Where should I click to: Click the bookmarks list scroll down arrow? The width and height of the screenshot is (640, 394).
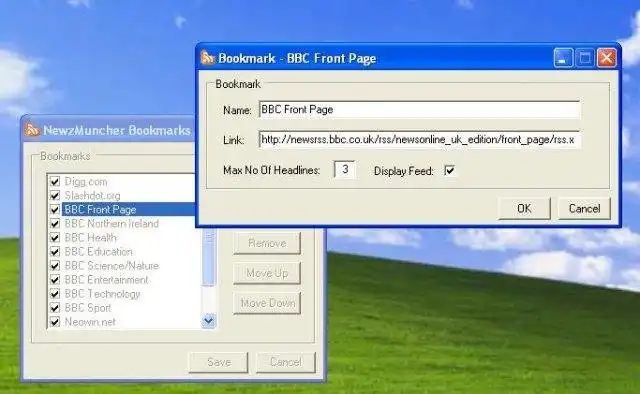209,321
